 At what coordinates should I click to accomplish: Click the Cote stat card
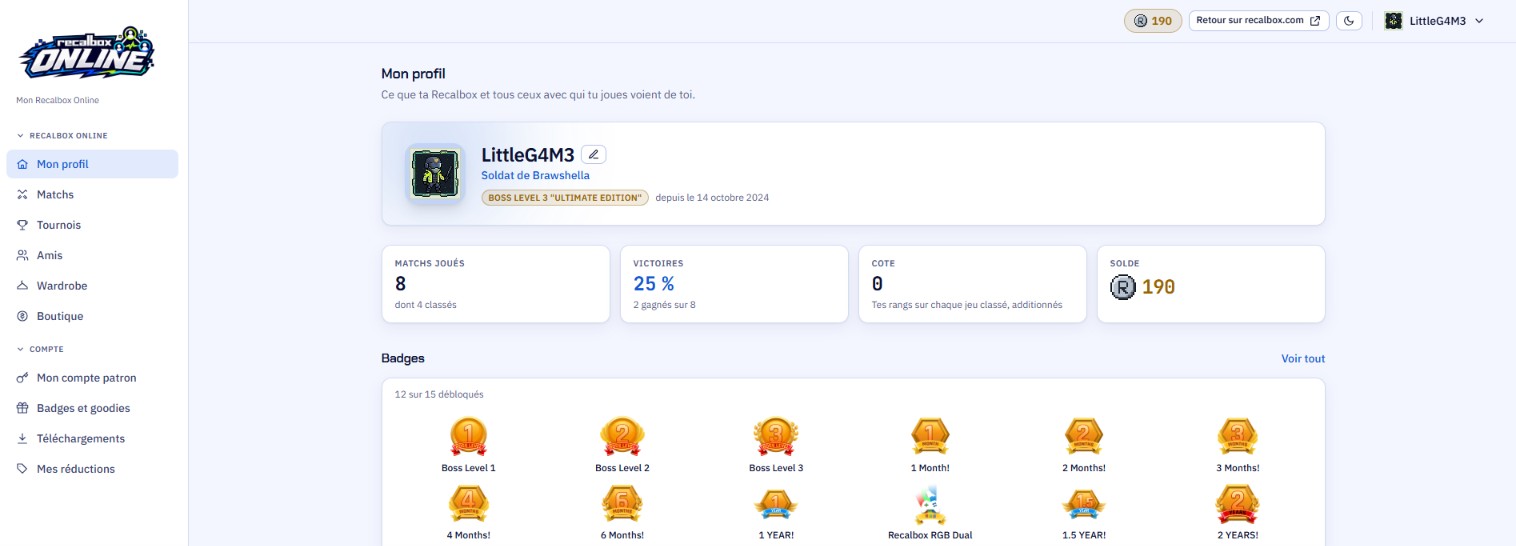click(x=972, y=284)
